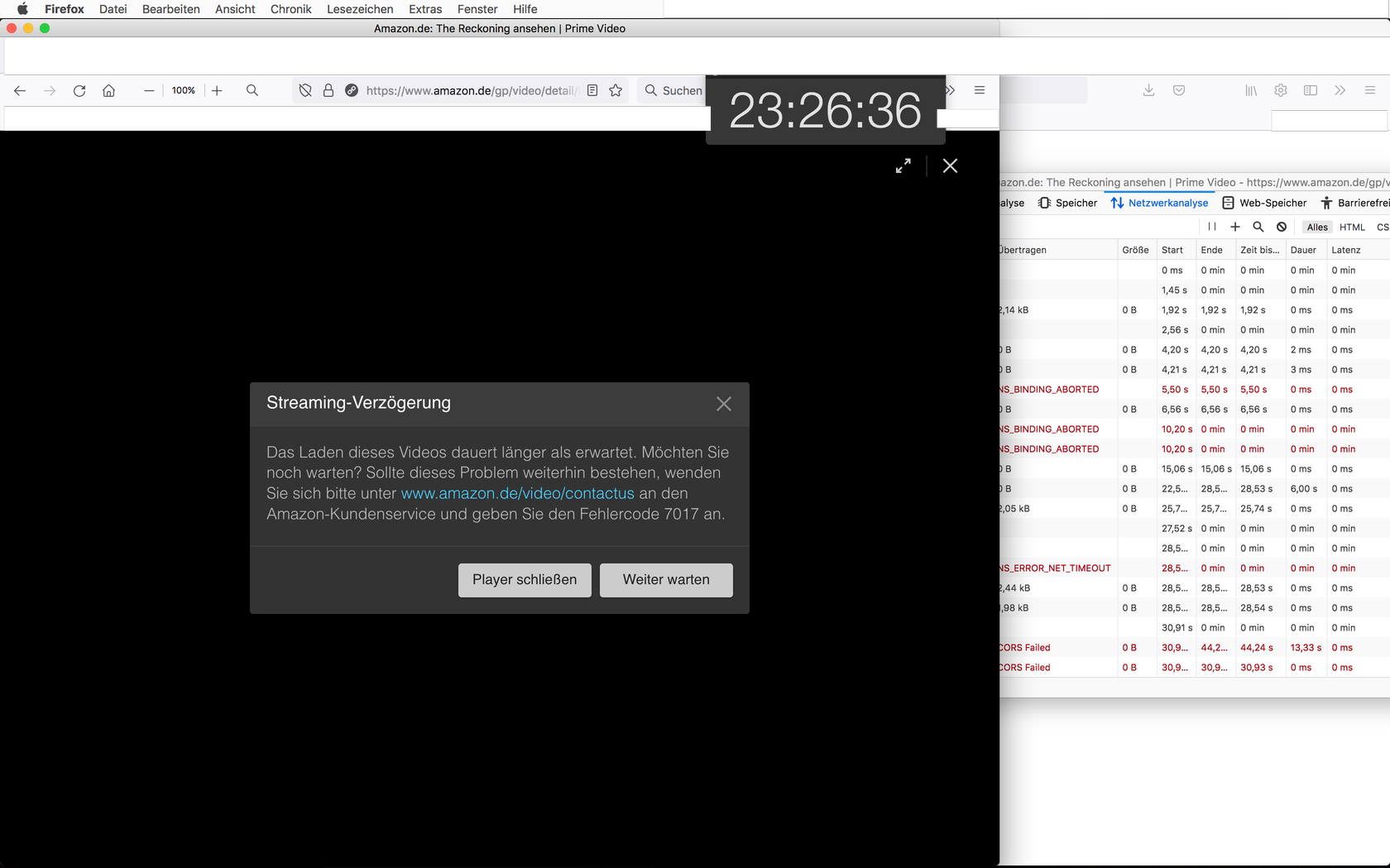This screenshot has width=1390, height=868.
Task: Sort by the Übertragen column header
Action: (1058, 250)
